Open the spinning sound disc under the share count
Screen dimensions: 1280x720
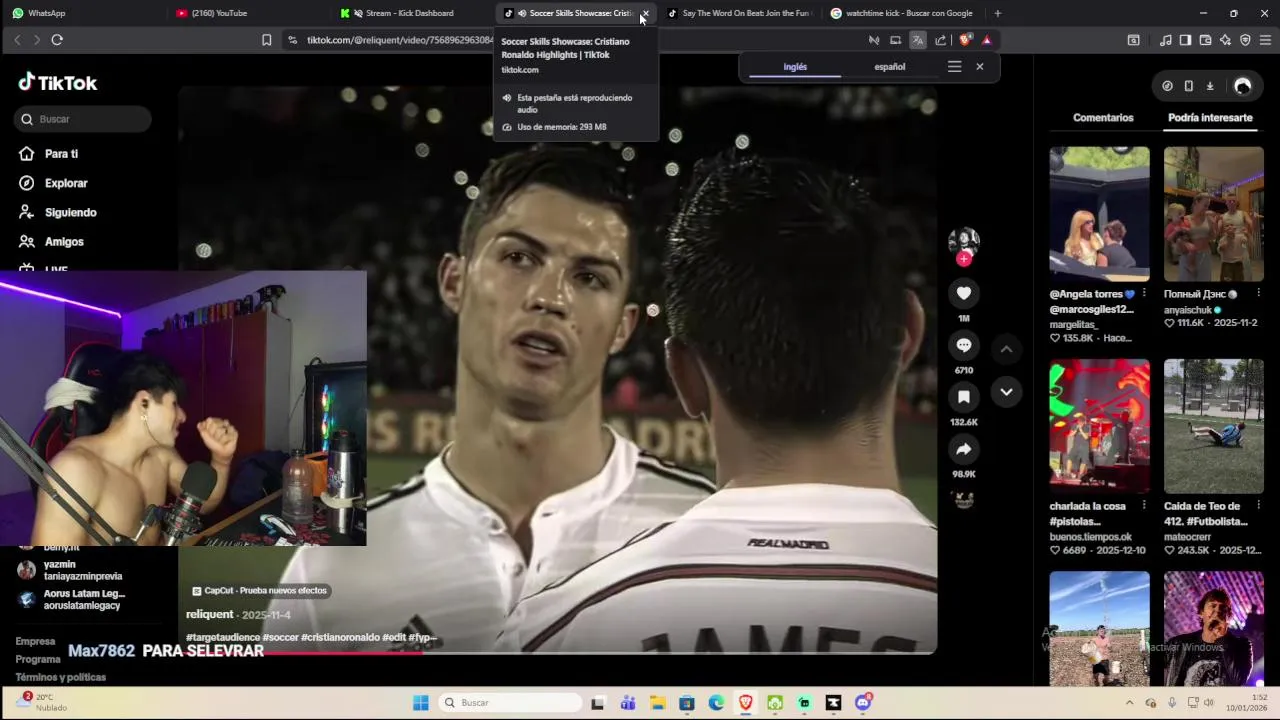(964, 499)
